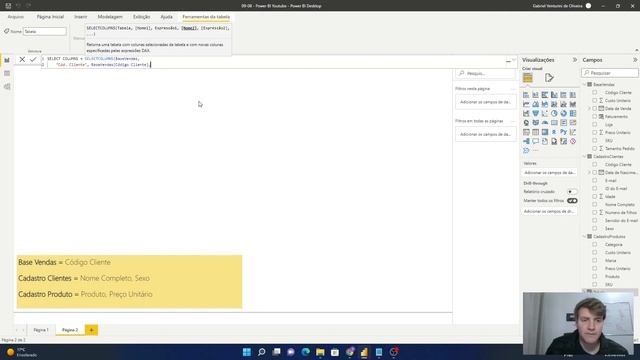
Task: Insert a Python visual
Action: (564, 132)
